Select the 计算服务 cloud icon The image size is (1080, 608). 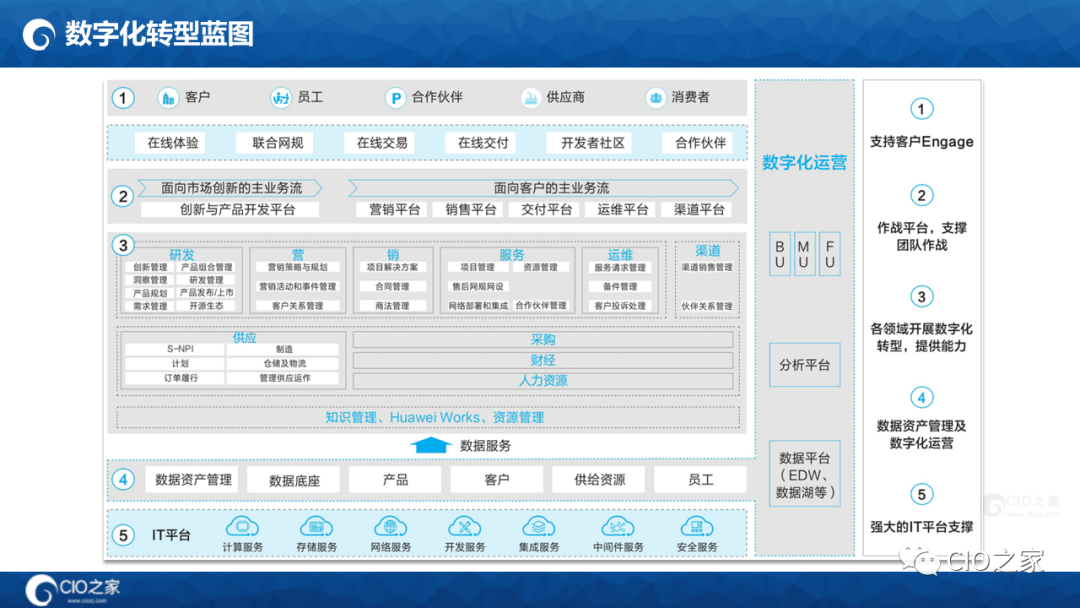point(243,525)
